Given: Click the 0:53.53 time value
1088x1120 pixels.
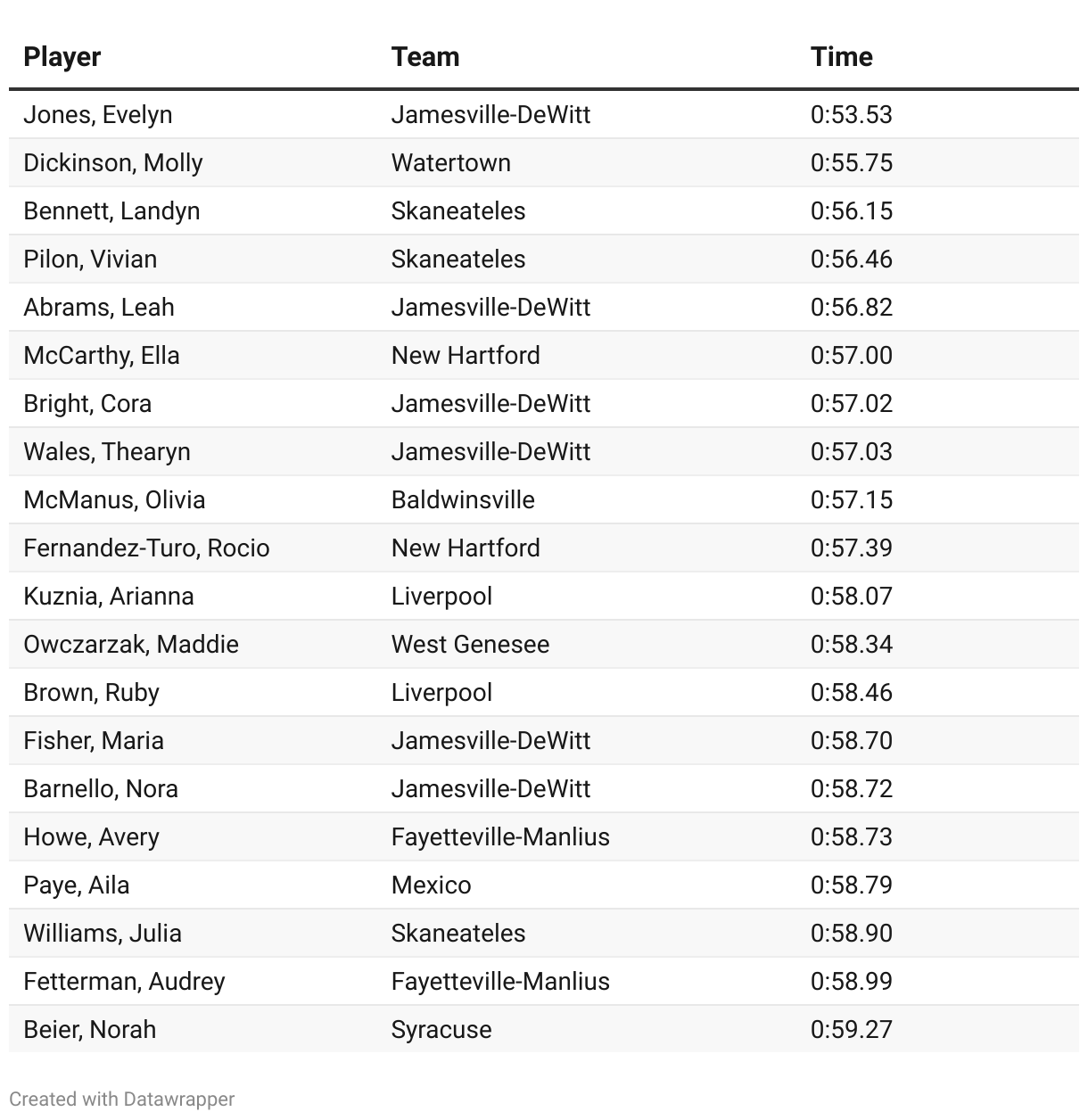Looking at the screenshot, I should [851, 115].
